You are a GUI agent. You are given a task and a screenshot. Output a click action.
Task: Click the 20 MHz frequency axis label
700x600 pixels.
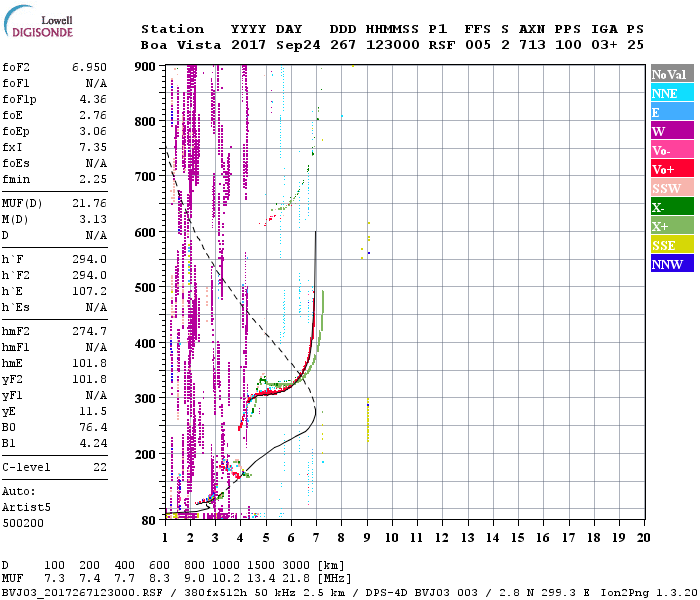[643, 538]
